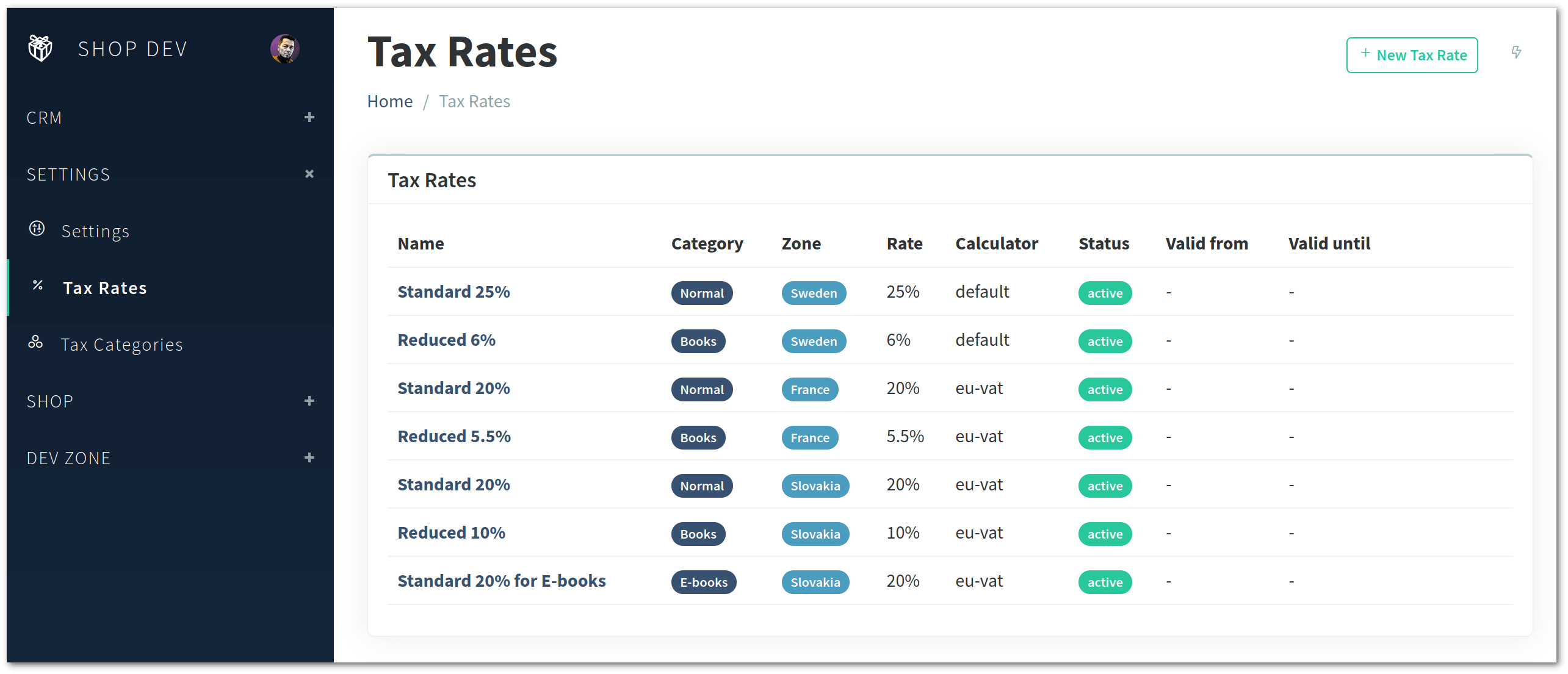
Task: Click Slovakia badge in Reduced 10% row
Action: [x=815, y=534]
